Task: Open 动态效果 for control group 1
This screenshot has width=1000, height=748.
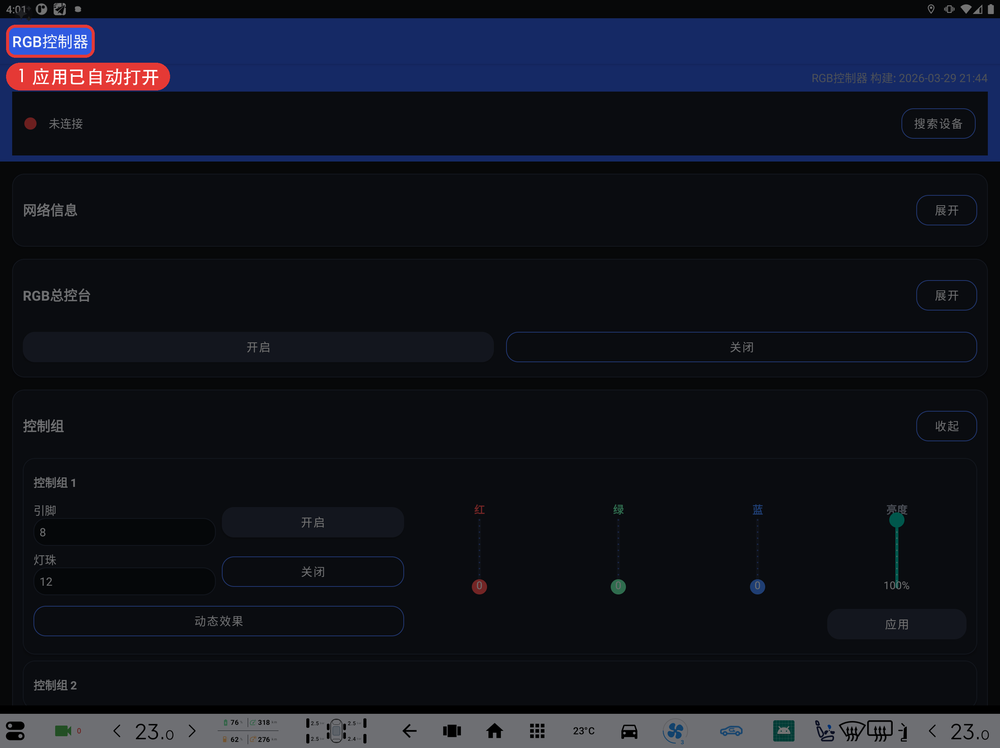Action: (x=218, y=621)
